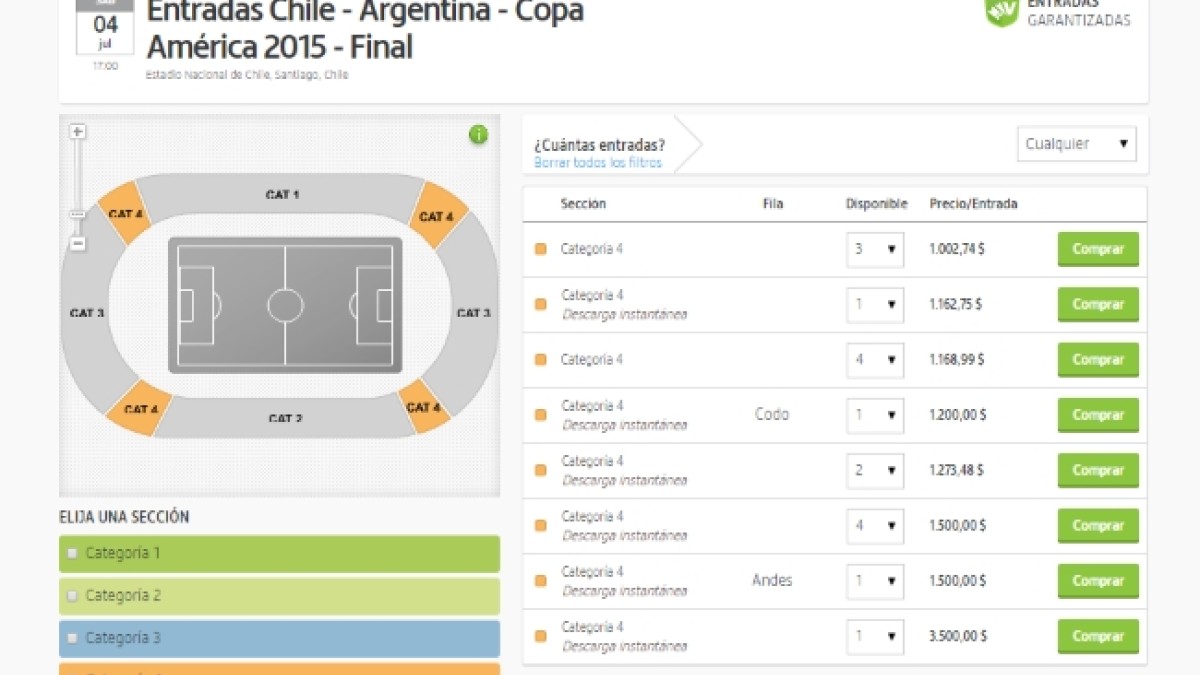Click the Entradas Garantizadas shield icon
Image resolution: width=1200 pixels, height=675 pixels.
point(1001,12)
